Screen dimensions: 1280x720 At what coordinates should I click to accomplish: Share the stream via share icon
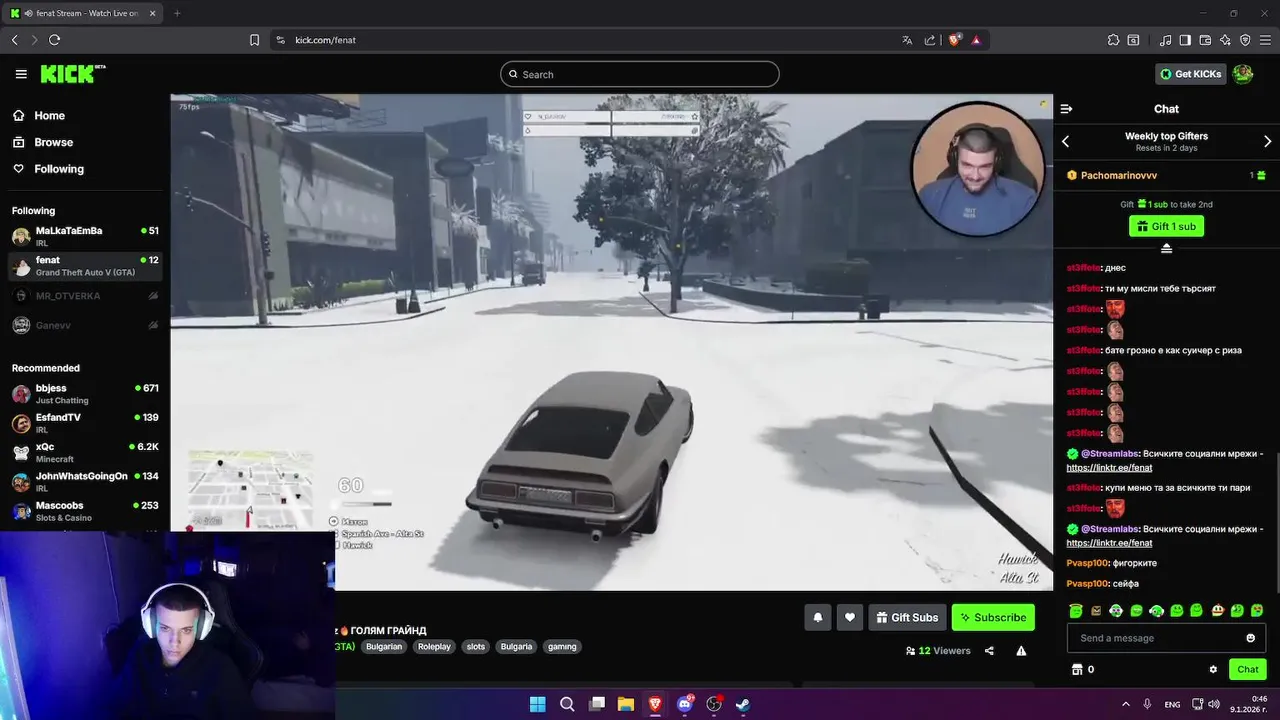989,651
